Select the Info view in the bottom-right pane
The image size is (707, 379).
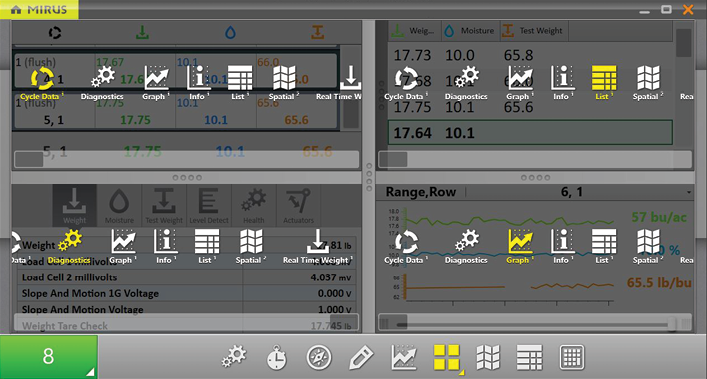click(562, 247)
